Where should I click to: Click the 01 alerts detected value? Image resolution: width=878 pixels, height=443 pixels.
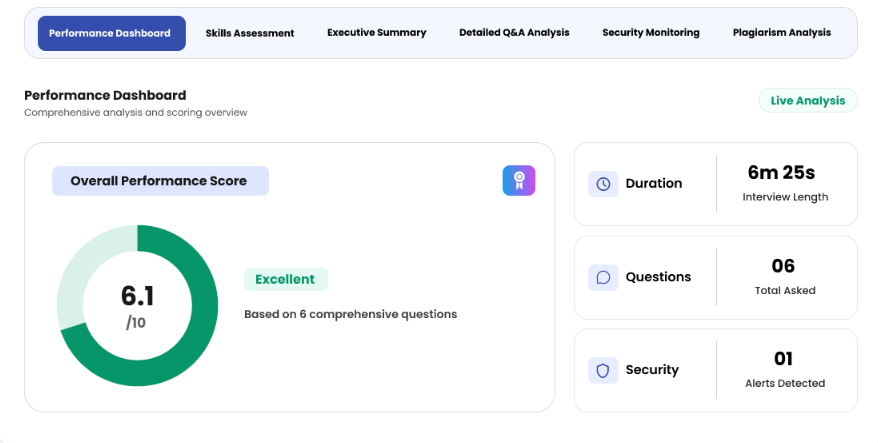(784, 359)
